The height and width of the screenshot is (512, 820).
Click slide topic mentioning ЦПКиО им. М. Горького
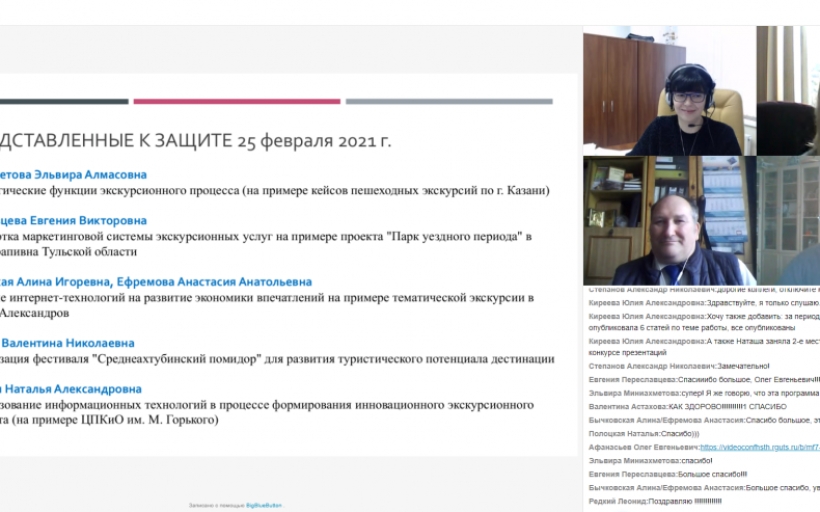[267, 412]
